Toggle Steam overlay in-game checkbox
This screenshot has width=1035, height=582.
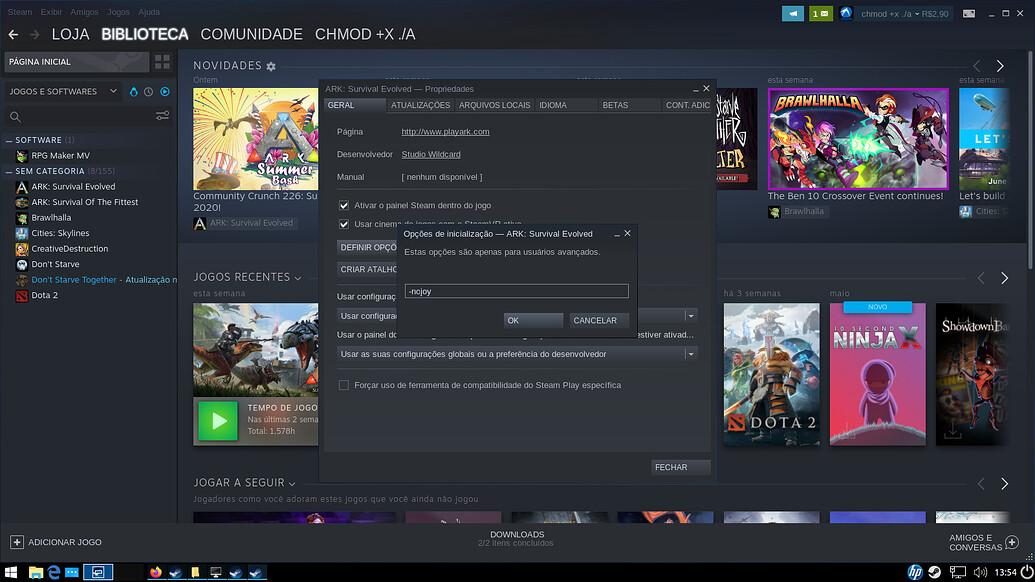point(344,205)
